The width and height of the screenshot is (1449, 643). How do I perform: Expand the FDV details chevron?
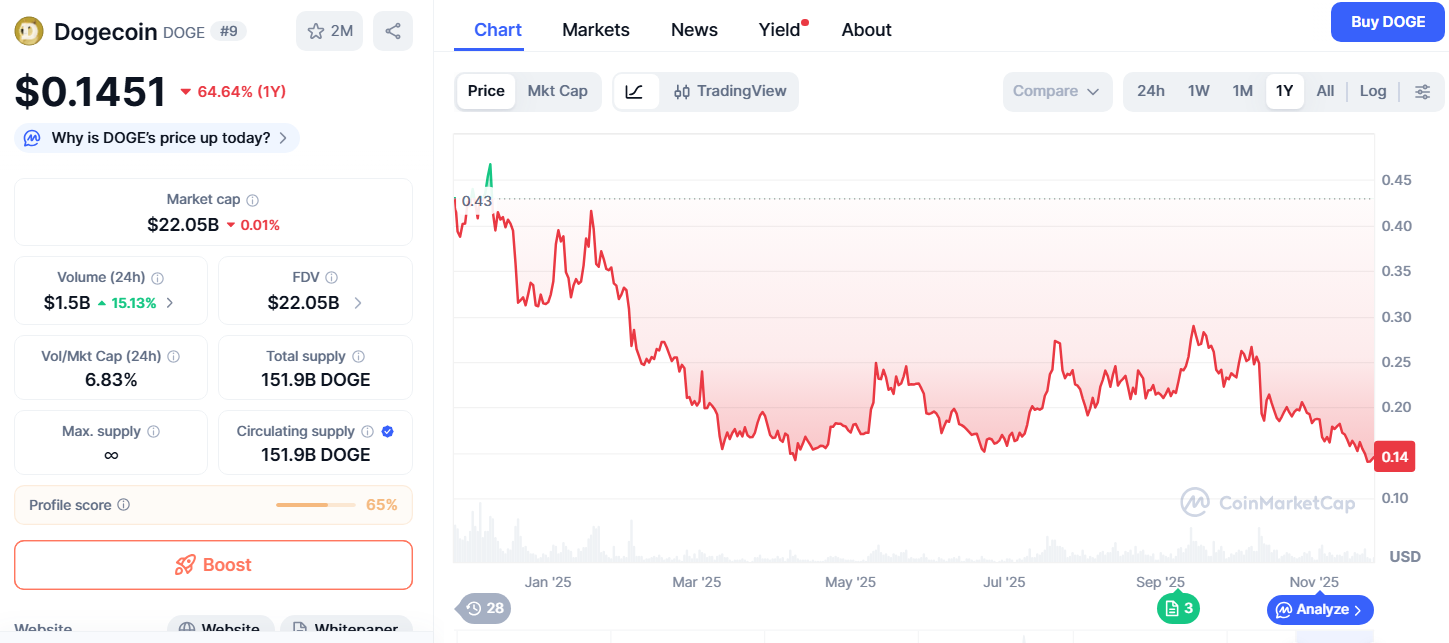[358, 303]
